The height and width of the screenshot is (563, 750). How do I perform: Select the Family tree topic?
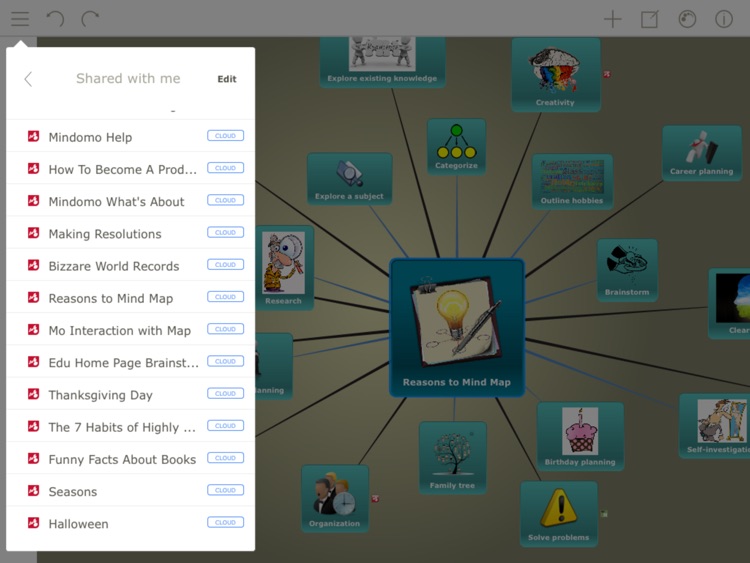pos(452,458)
